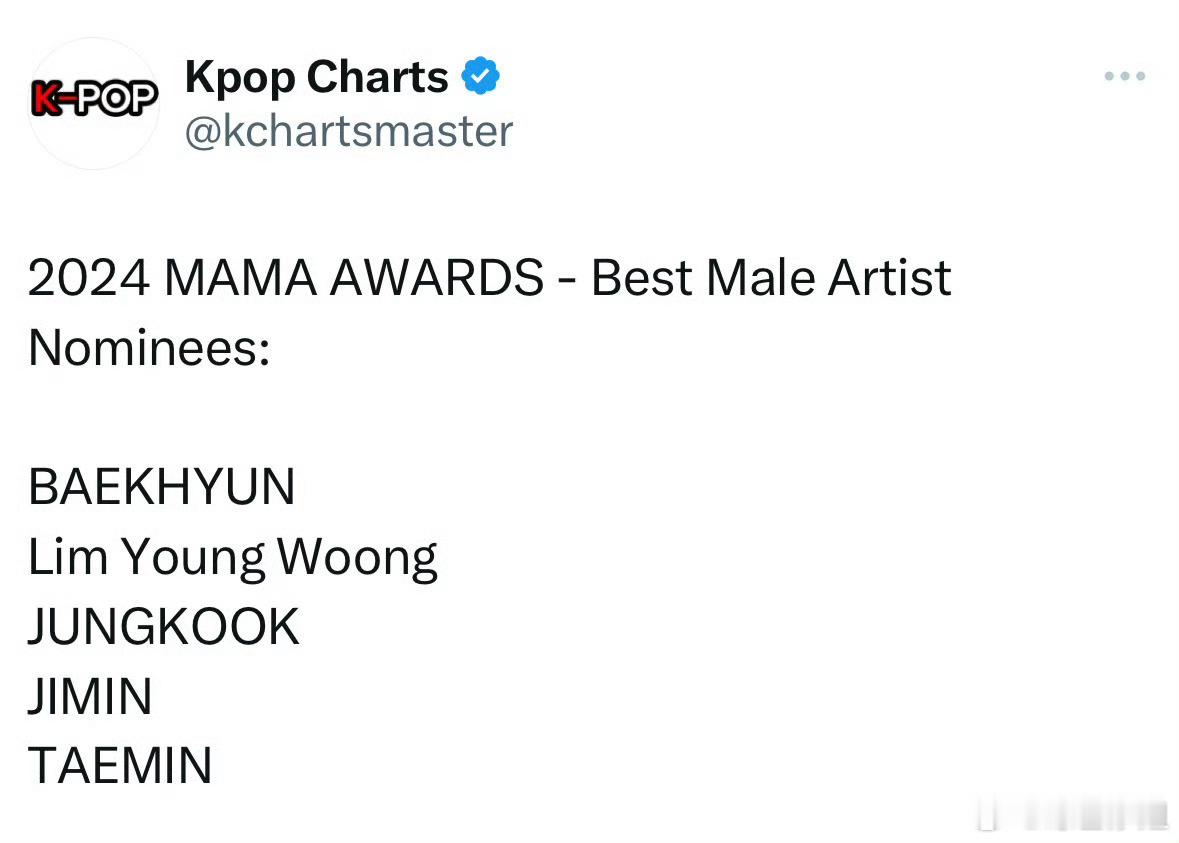1179x843 pixels.
Task: Click the word 'AWARDS' in the tweet
Action: (437, 277)
